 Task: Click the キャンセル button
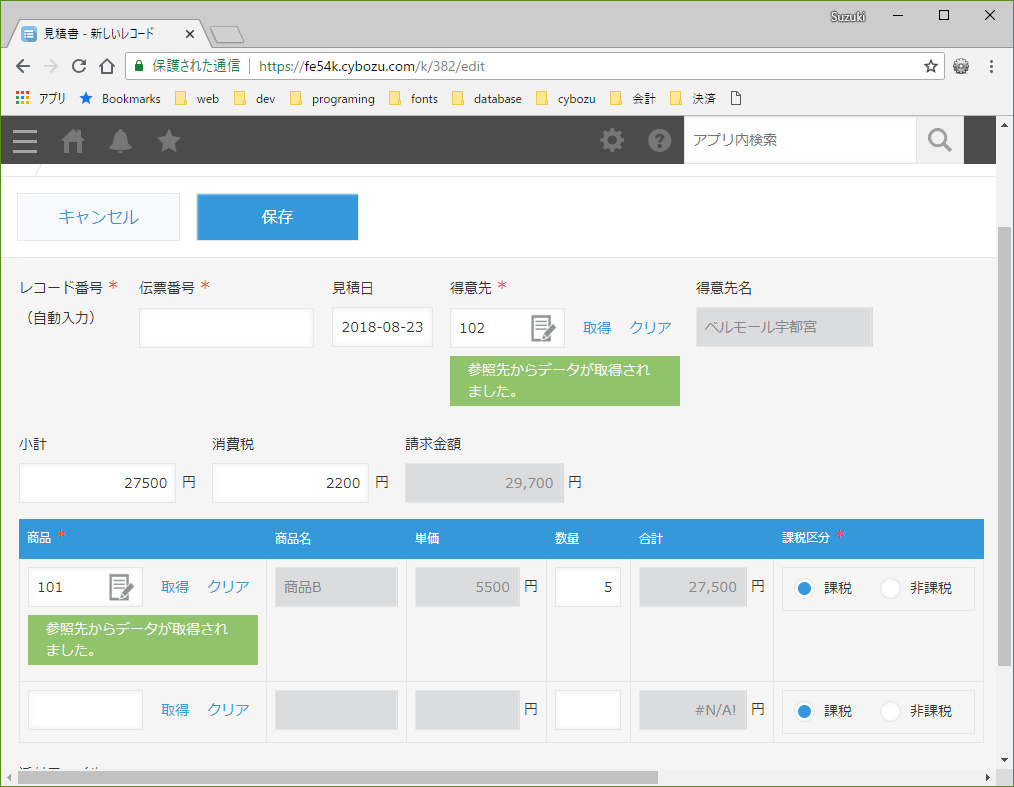click(x=98, y=217)
